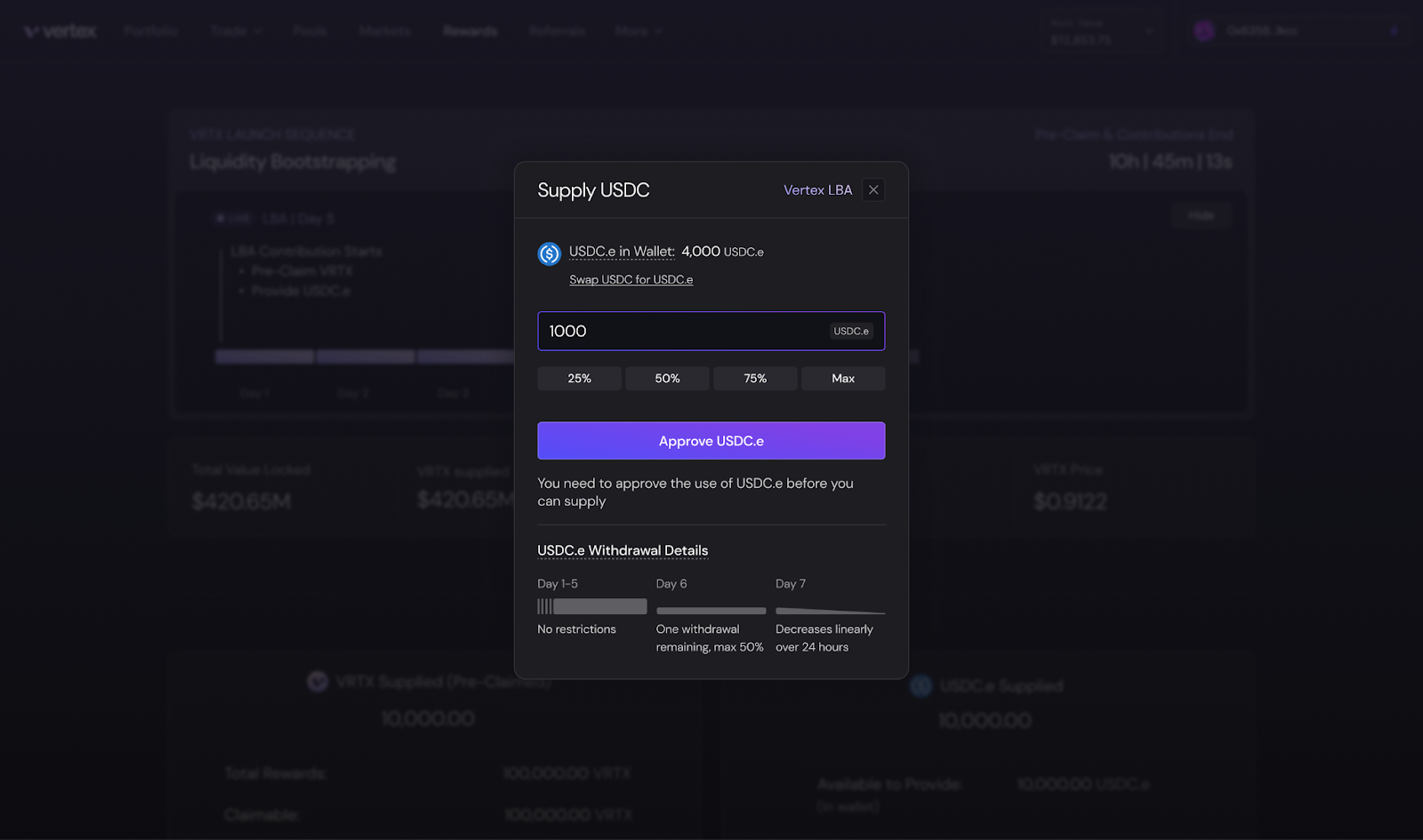Click the Day 1-5 withdrawal progress bar

591,606
